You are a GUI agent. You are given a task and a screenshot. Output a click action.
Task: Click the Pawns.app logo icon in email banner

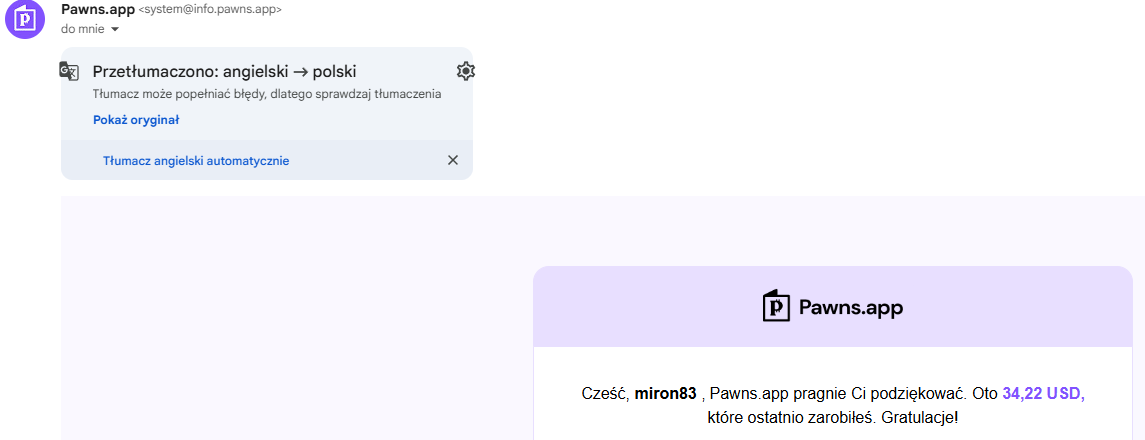777,306
